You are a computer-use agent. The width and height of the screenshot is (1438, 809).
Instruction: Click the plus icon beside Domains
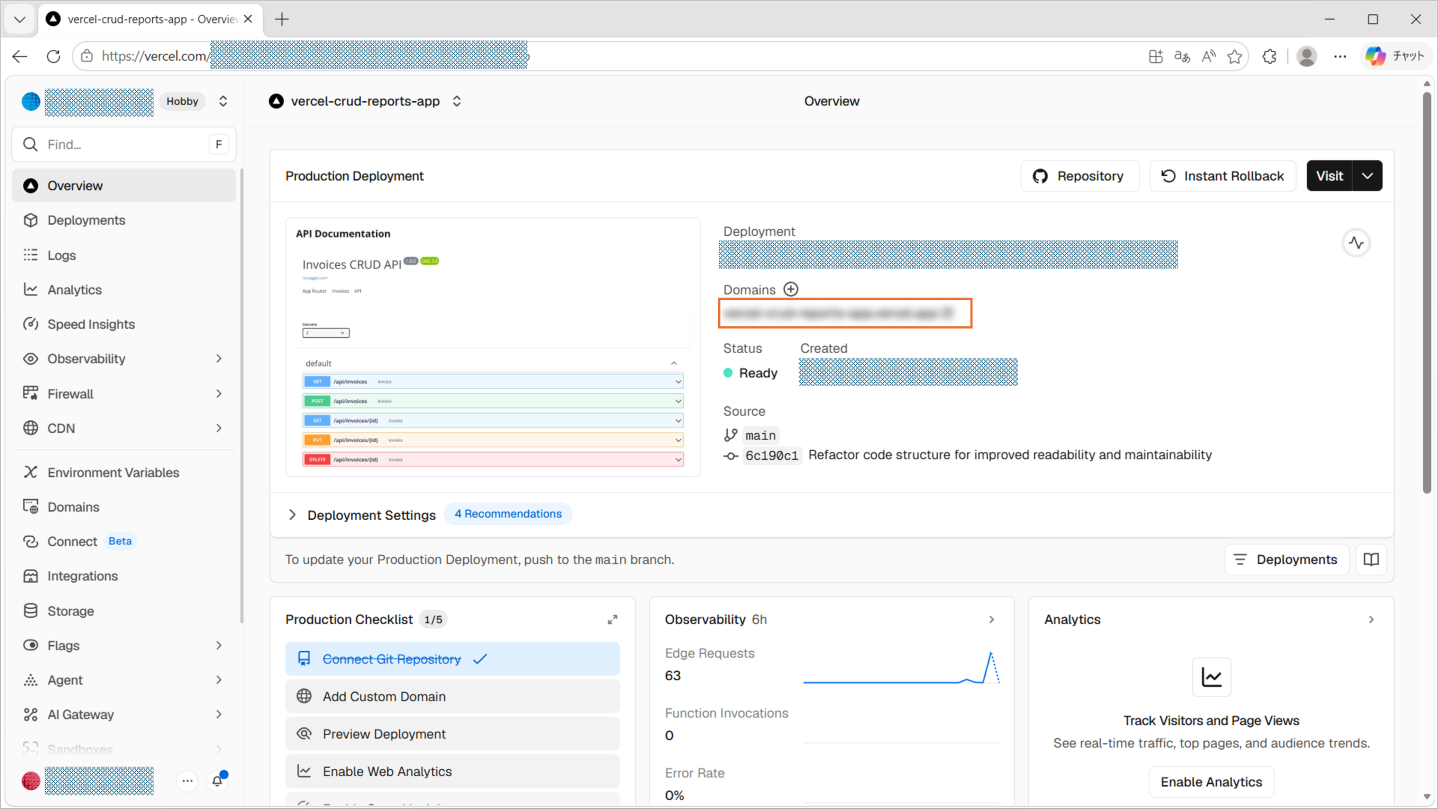(x=791, y=289)
